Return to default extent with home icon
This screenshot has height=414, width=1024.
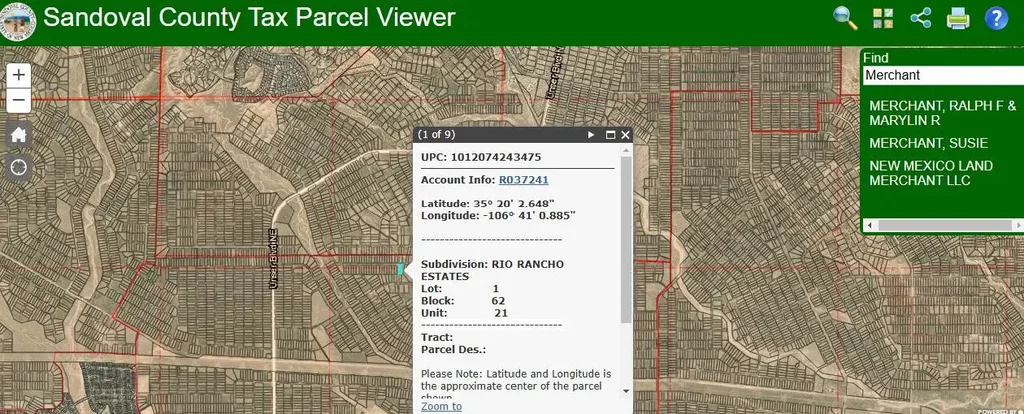18,134
